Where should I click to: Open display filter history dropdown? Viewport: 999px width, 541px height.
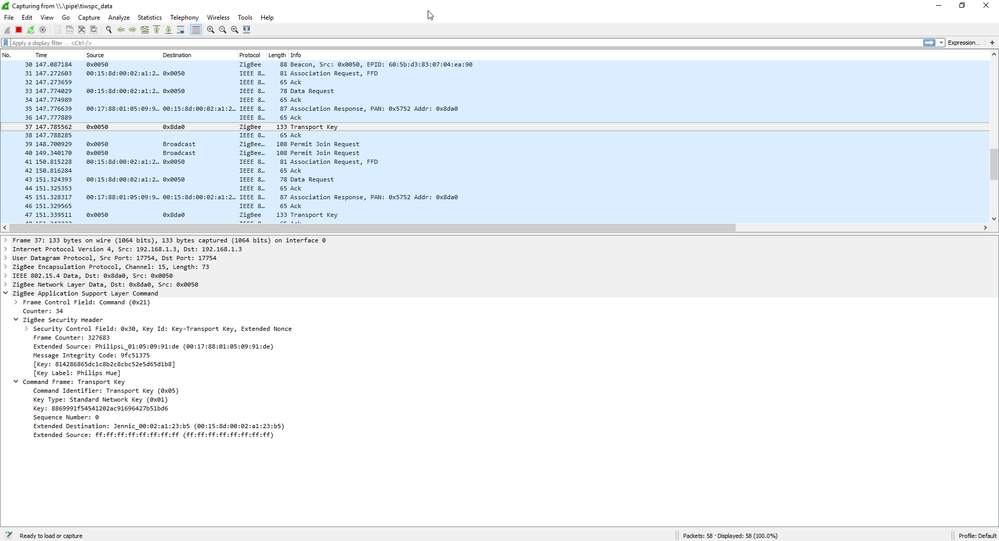click(941, 43)
